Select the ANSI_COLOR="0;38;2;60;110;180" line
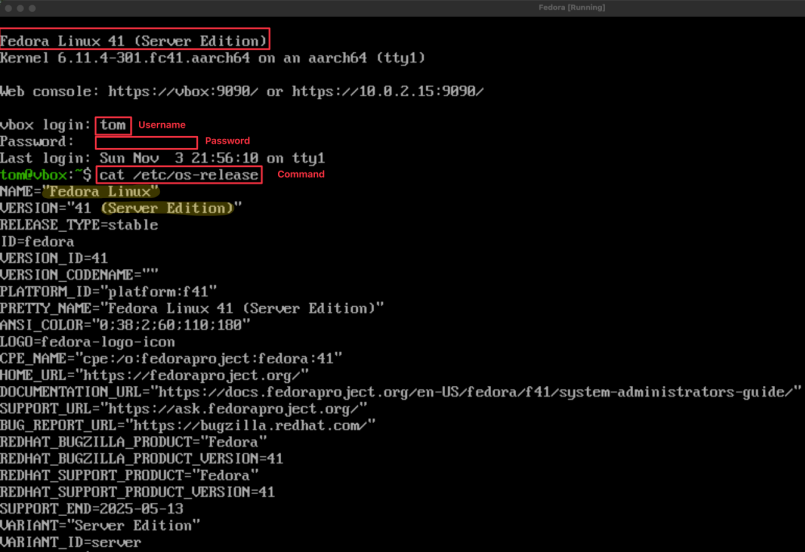 click(125, 325)
